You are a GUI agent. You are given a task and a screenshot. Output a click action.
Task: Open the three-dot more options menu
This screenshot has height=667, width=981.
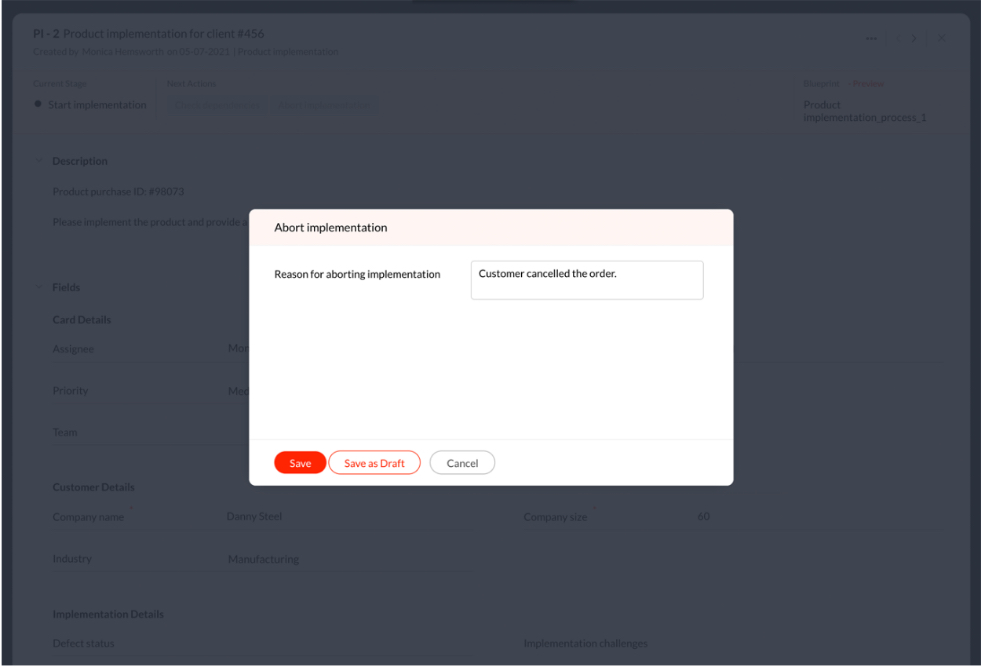coord(871,38)
